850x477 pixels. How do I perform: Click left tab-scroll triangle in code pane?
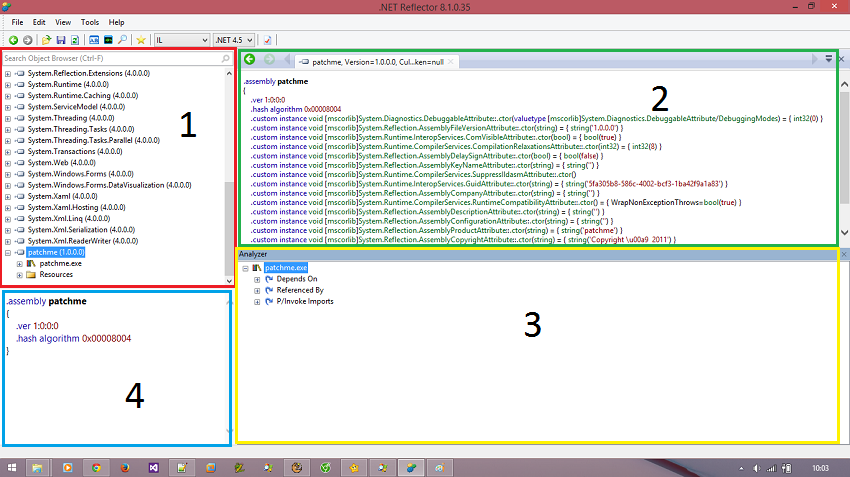pos(287,60)
